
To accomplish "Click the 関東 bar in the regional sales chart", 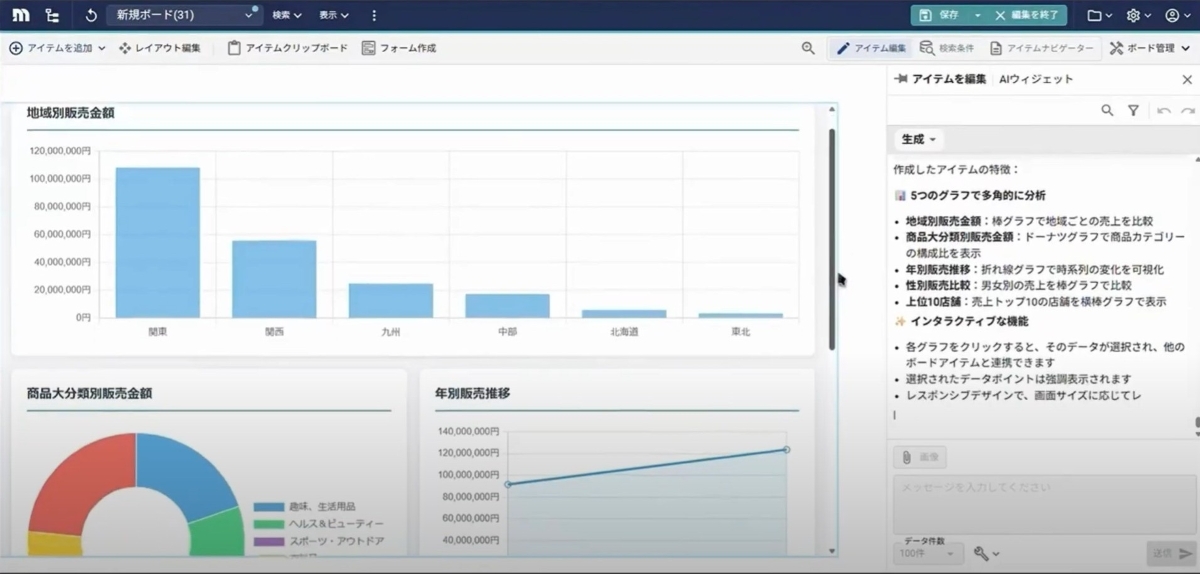I will click(x=157, y=242).
